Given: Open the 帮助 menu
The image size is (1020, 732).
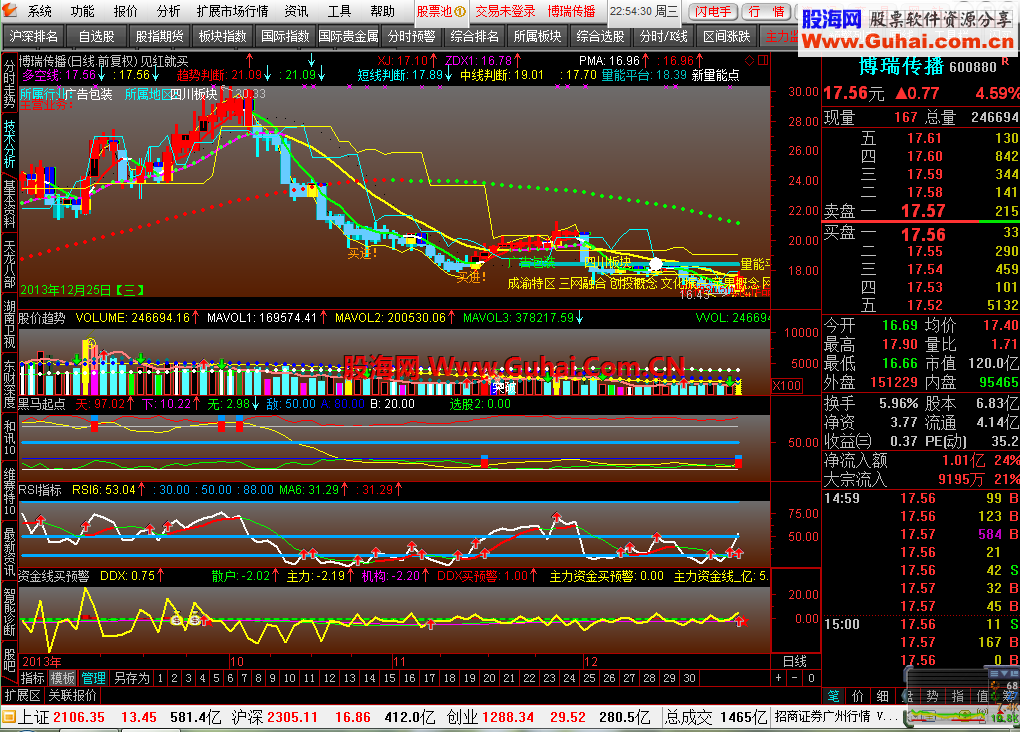Looking at the screenshot, I should pos(382,11).
